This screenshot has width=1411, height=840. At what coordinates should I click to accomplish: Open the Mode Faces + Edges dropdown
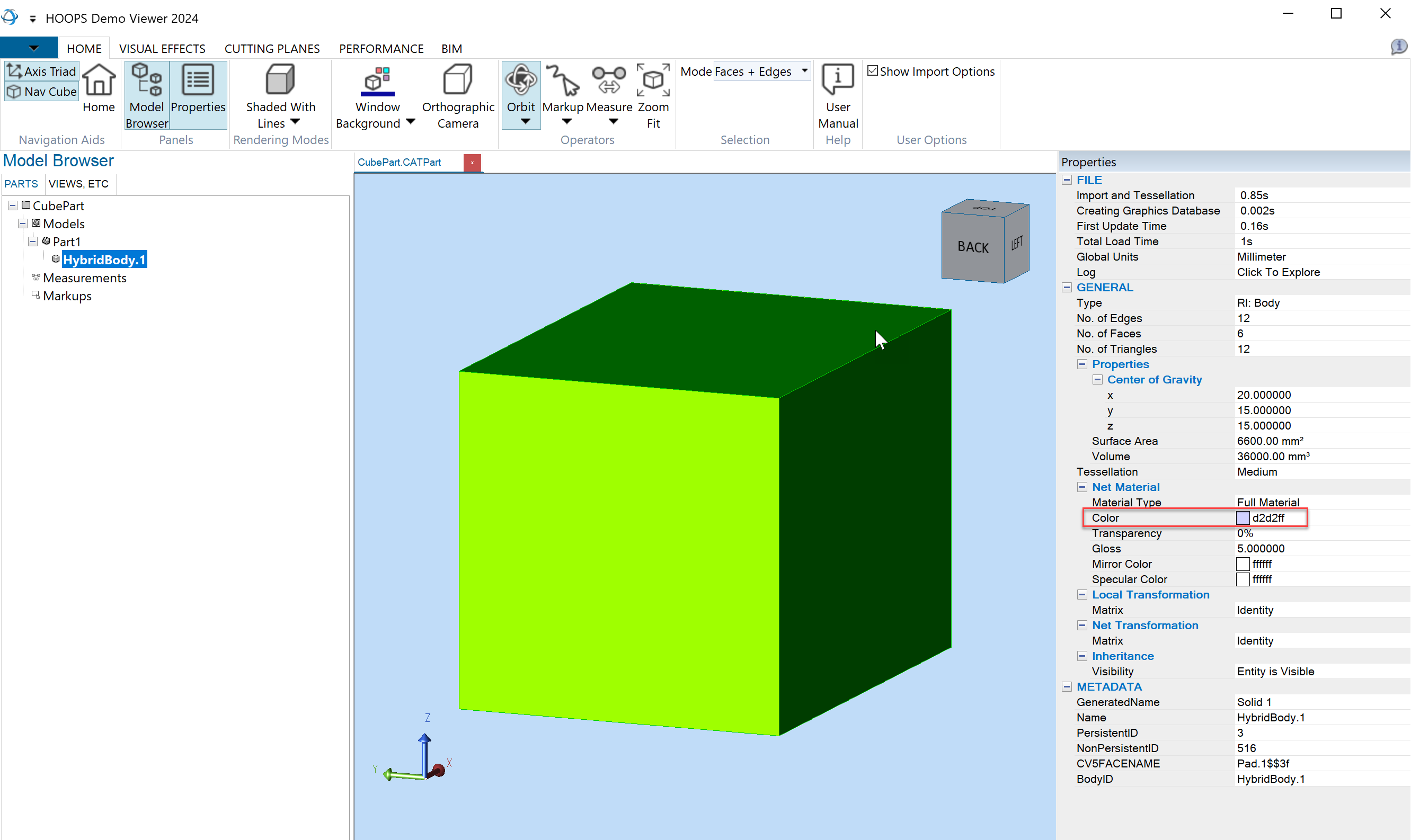pyautogui.click(x=805, y=71)
